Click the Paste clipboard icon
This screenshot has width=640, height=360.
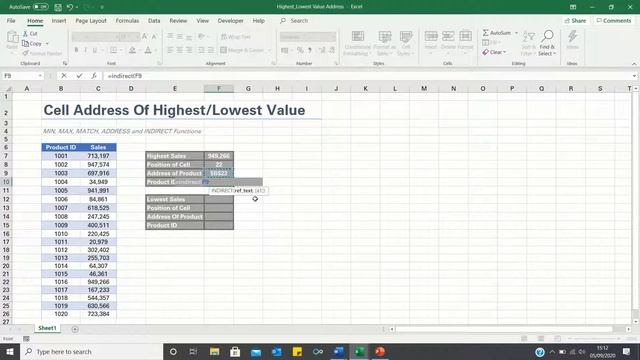click(x=12, y=37)
